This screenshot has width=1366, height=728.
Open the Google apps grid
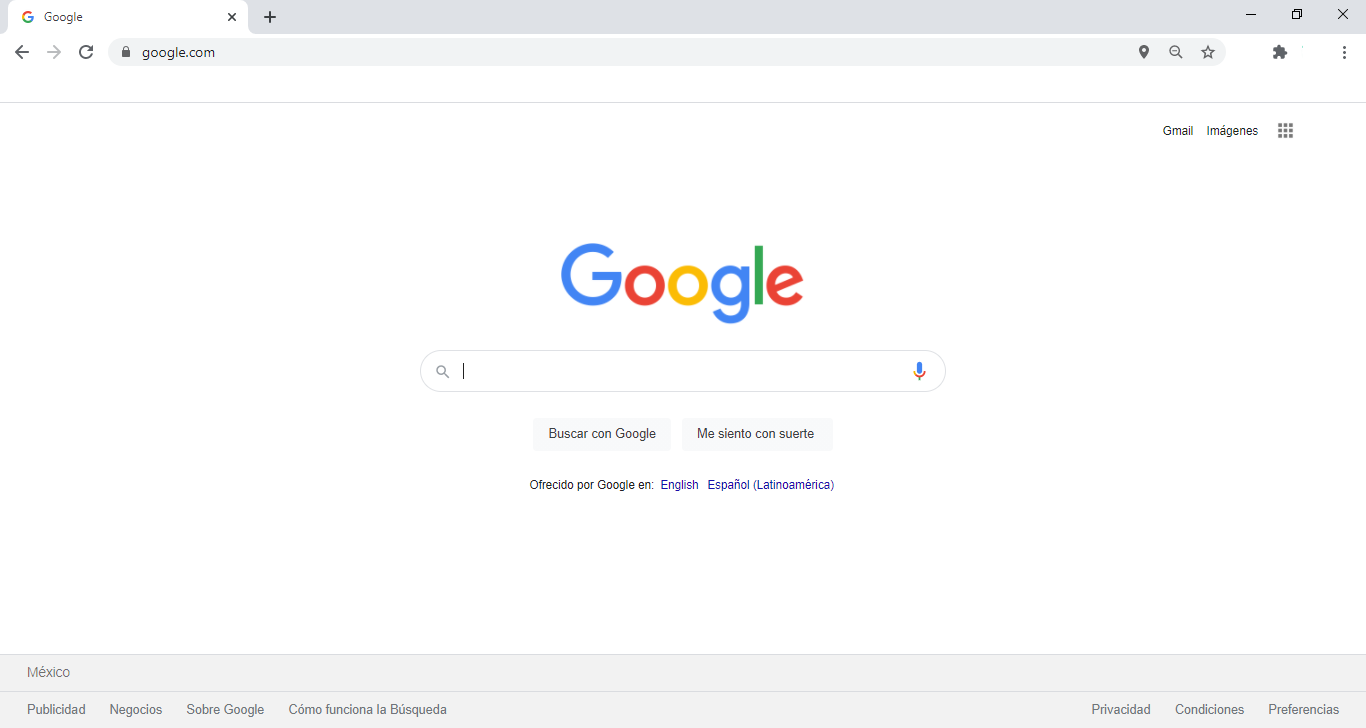coord(1285,131)
